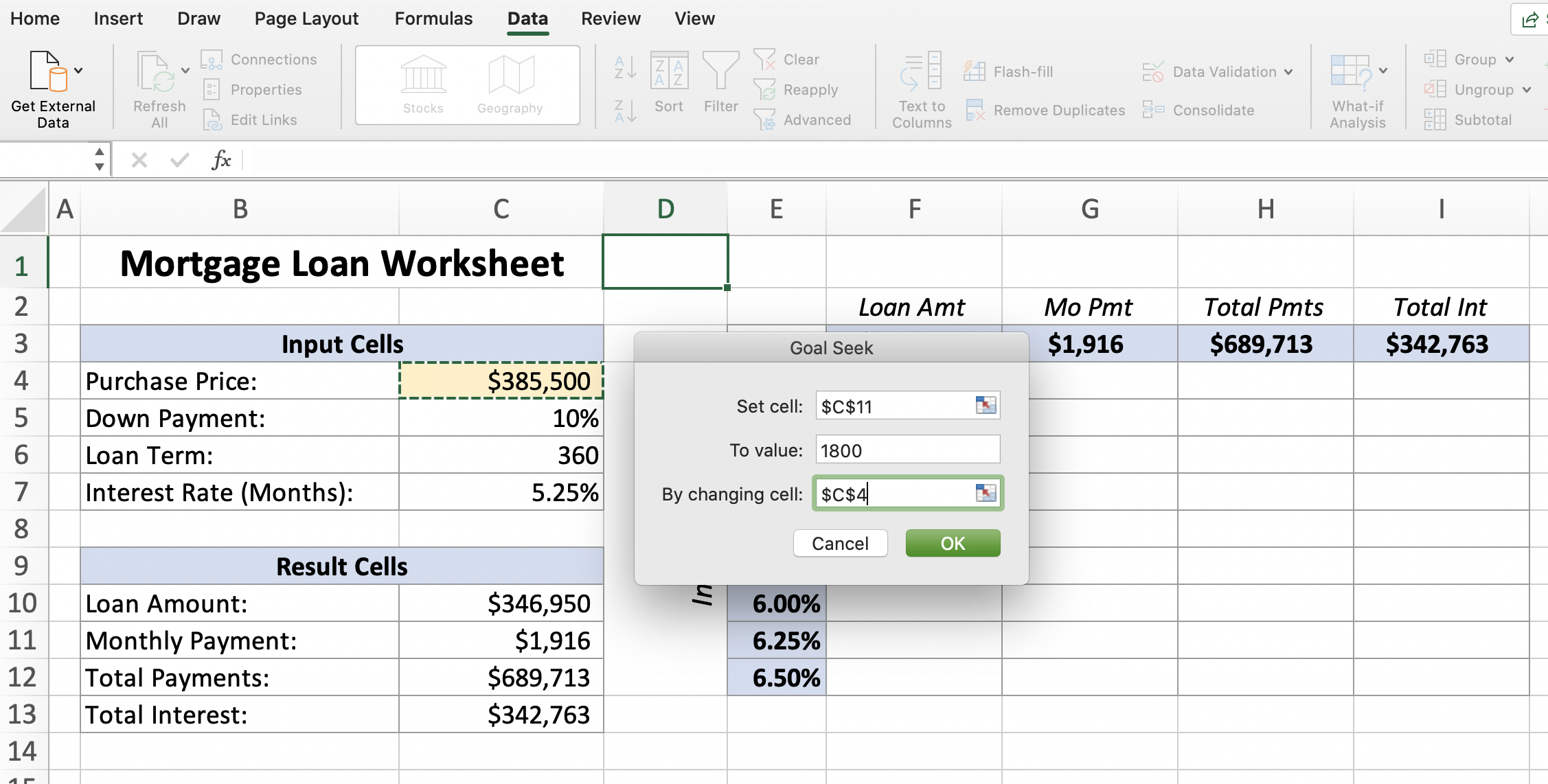Choose the Stocks data type

(x=423, y=84)
